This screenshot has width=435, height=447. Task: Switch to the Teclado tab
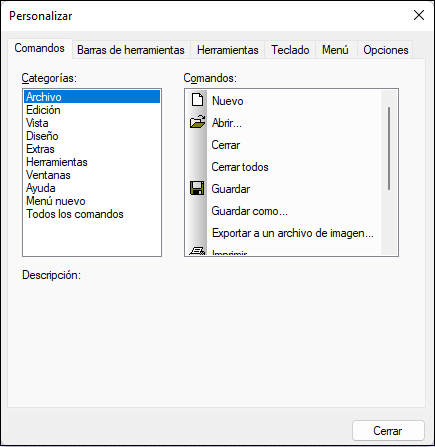(x=290, y=50)
